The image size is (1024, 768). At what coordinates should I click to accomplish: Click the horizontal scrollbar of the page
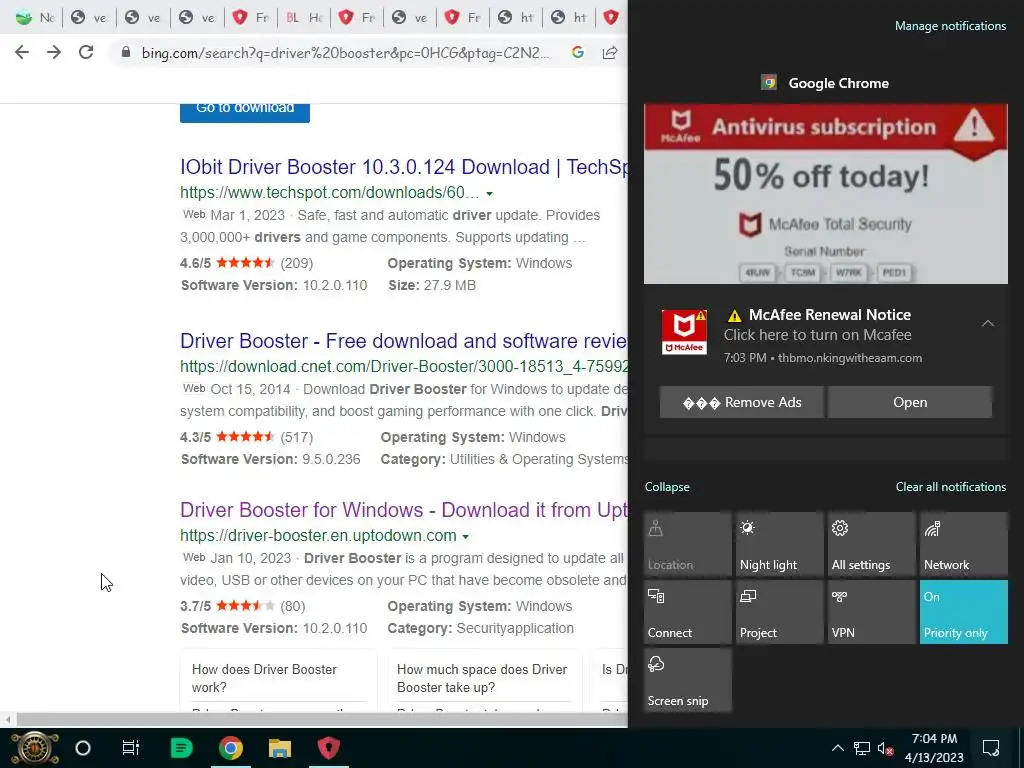click(x=321, y=720)
